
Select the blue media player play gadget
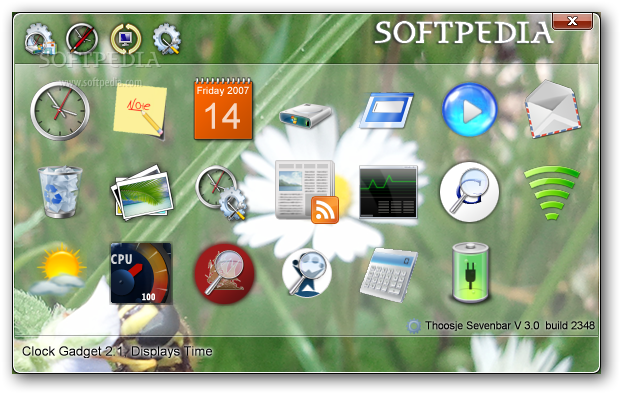(x=470, y=110)
